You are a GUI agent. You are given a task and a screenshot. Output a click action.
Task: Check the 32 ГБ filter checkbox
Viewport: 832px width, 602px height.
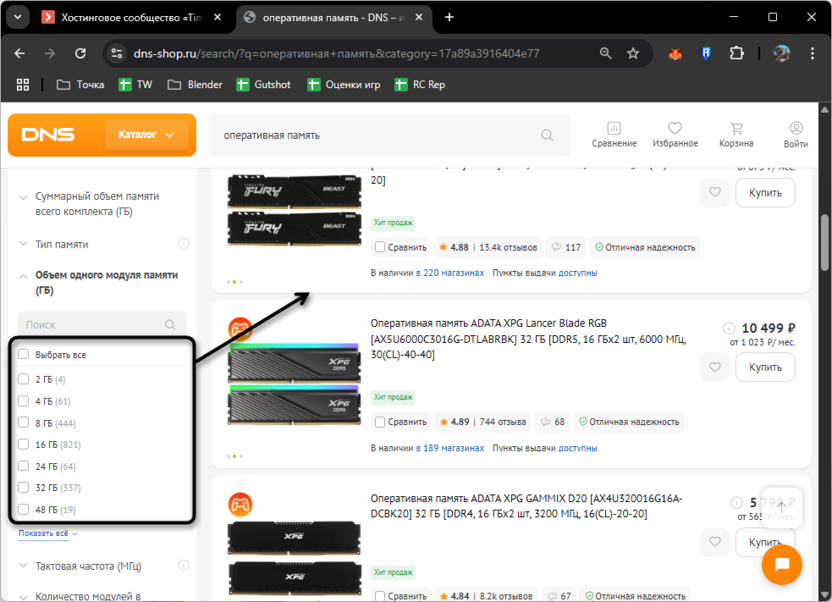click(23, 487)
